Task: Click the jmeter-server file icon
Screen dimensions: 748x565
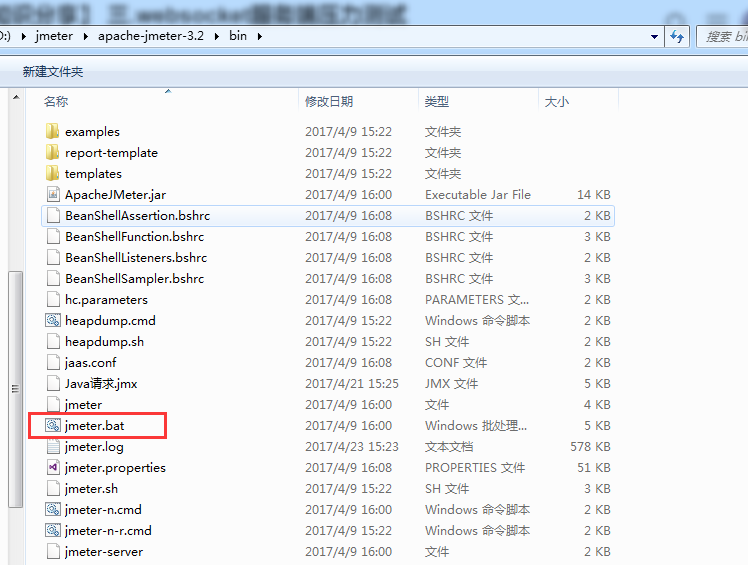Action: click(x=53, y=551)
